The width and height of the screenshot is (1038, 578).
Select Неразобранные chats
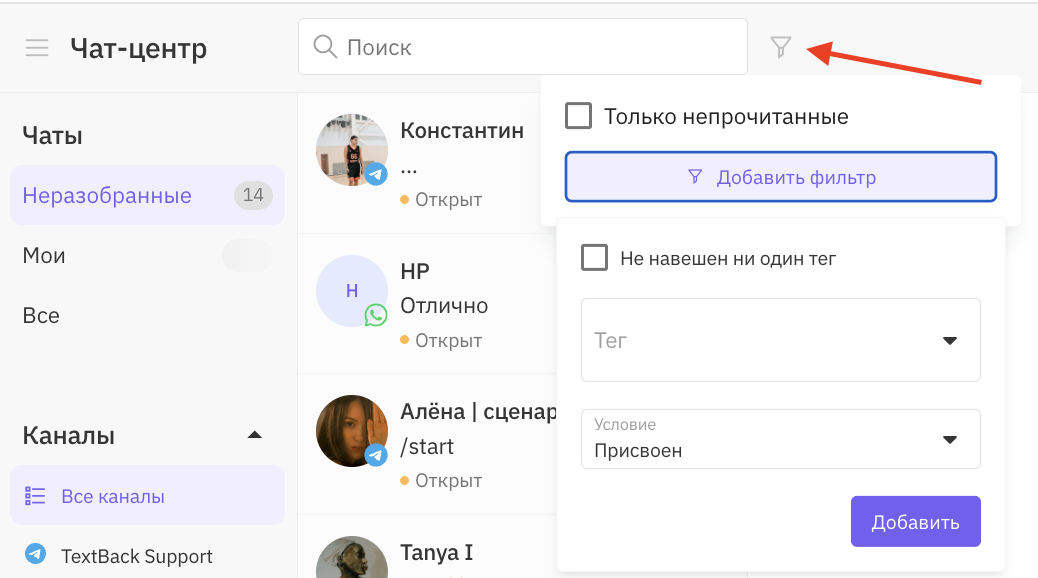click(x=107, y=195)
